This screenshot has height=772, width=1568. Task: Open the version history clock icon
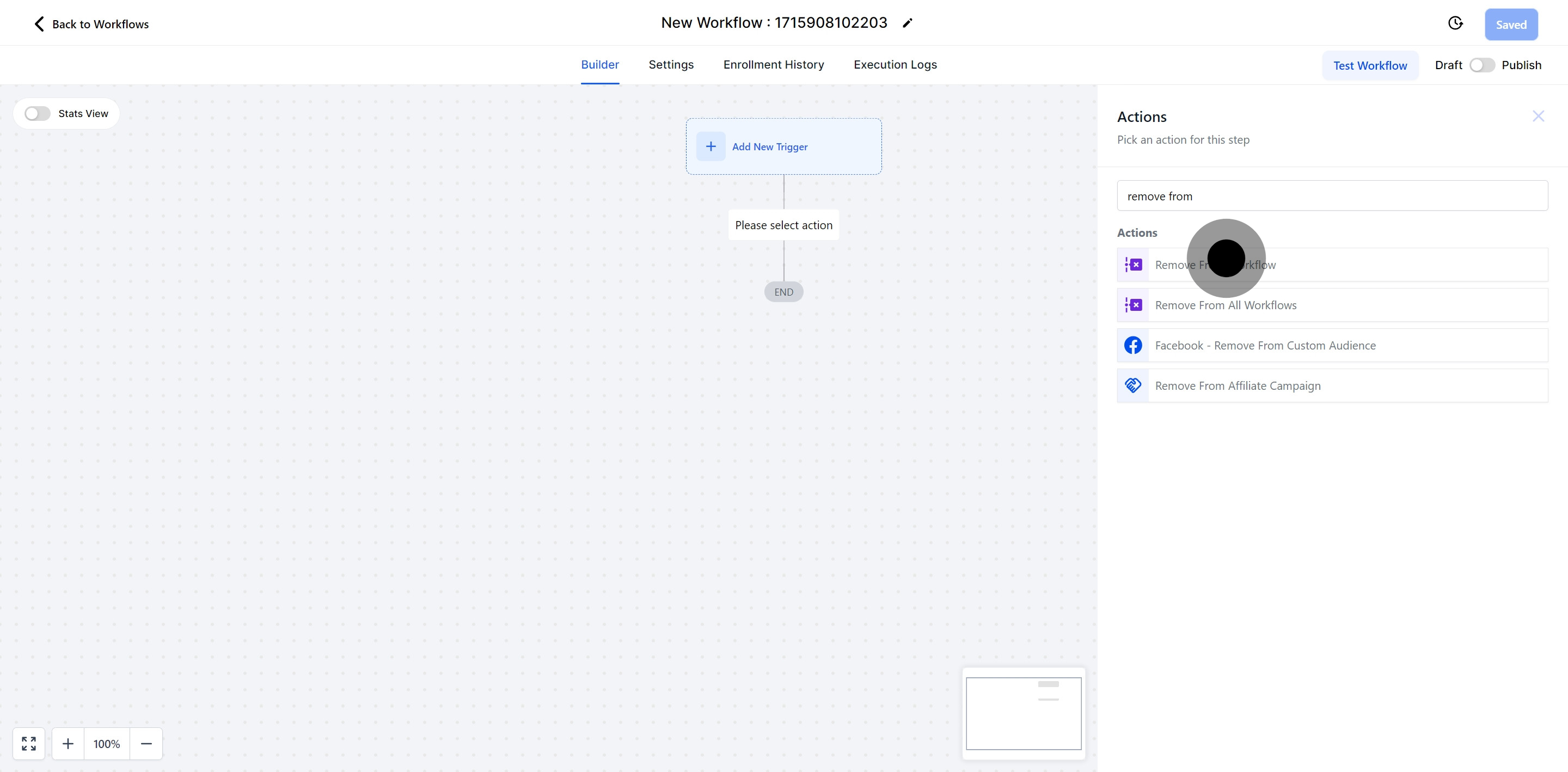1455,23
